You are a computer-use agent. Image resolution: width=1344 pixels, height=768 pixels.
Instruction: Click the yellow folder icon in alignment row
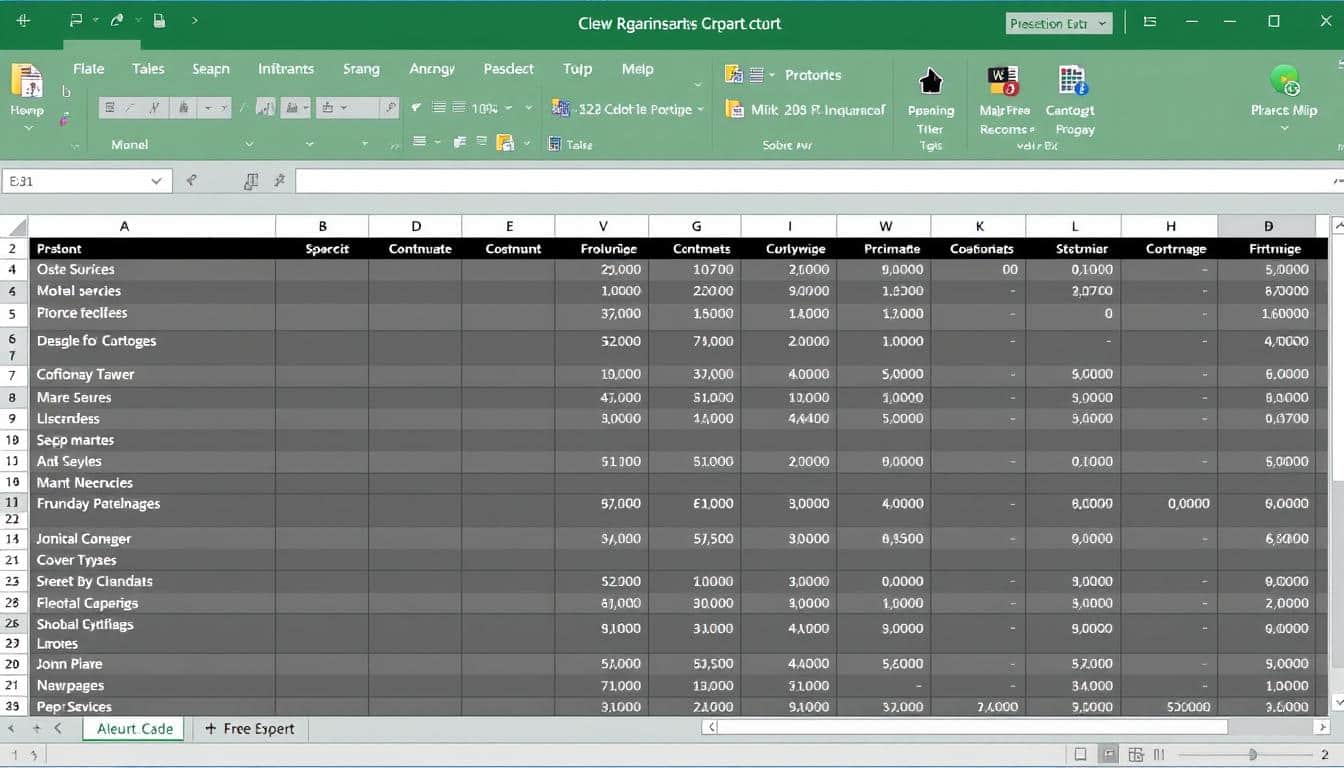(x=505, y=143)
